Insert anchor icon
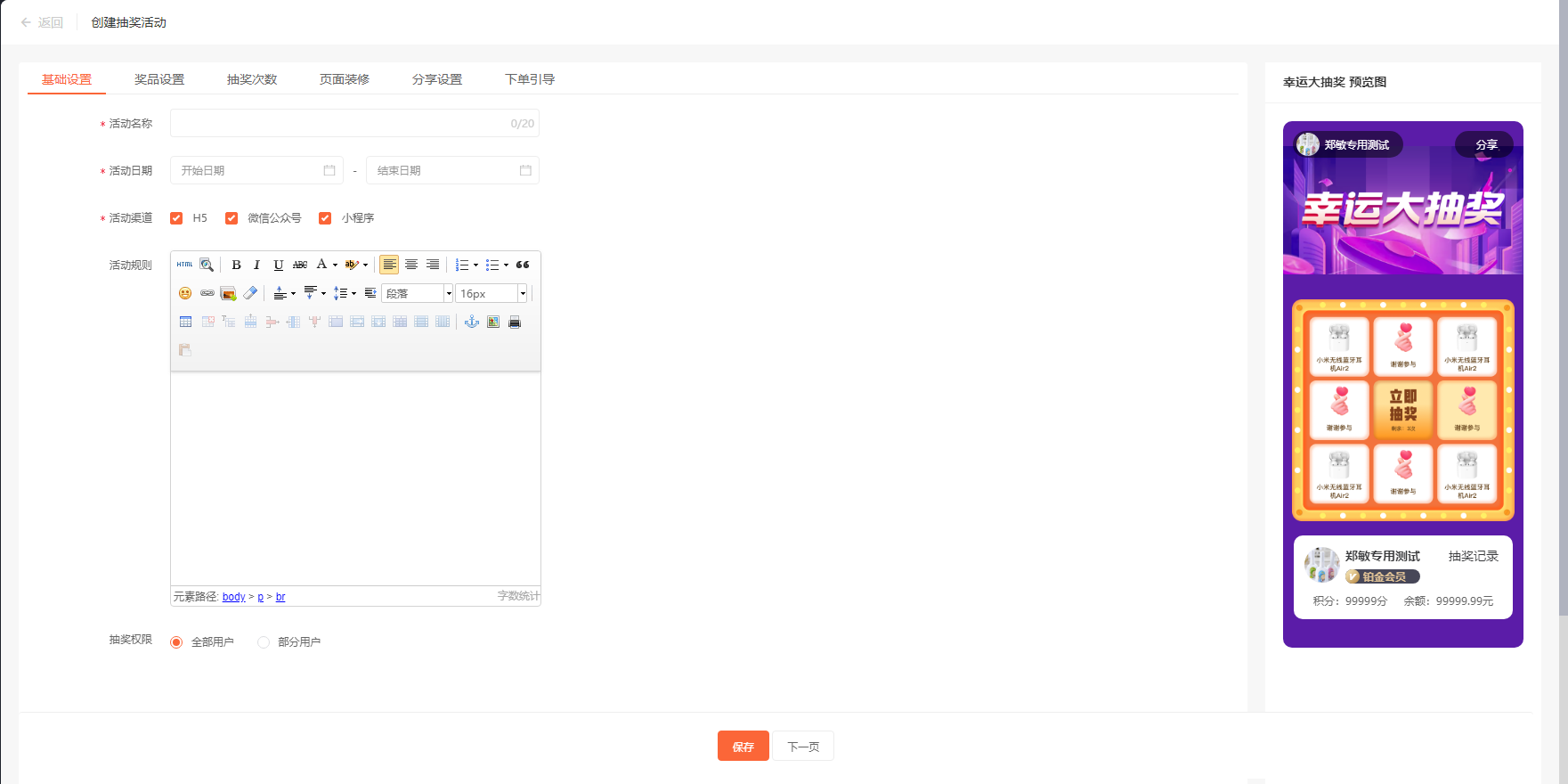The image size is (1568, 784). tap(472, 322)
